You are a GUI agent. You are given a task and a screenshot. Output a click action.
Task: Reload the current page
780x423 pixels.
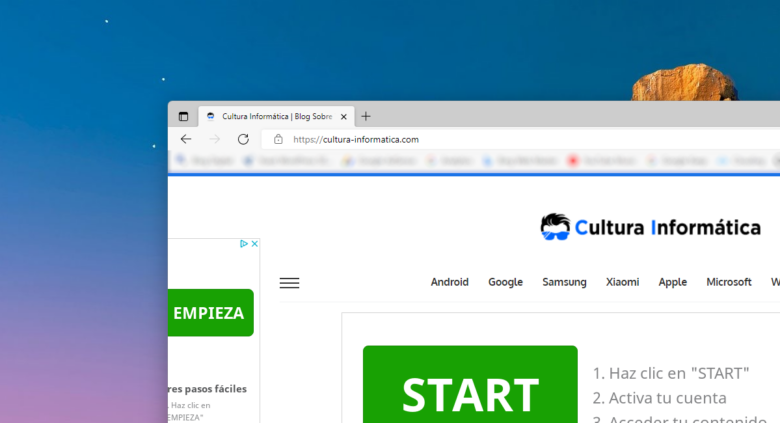click(243, 139)
